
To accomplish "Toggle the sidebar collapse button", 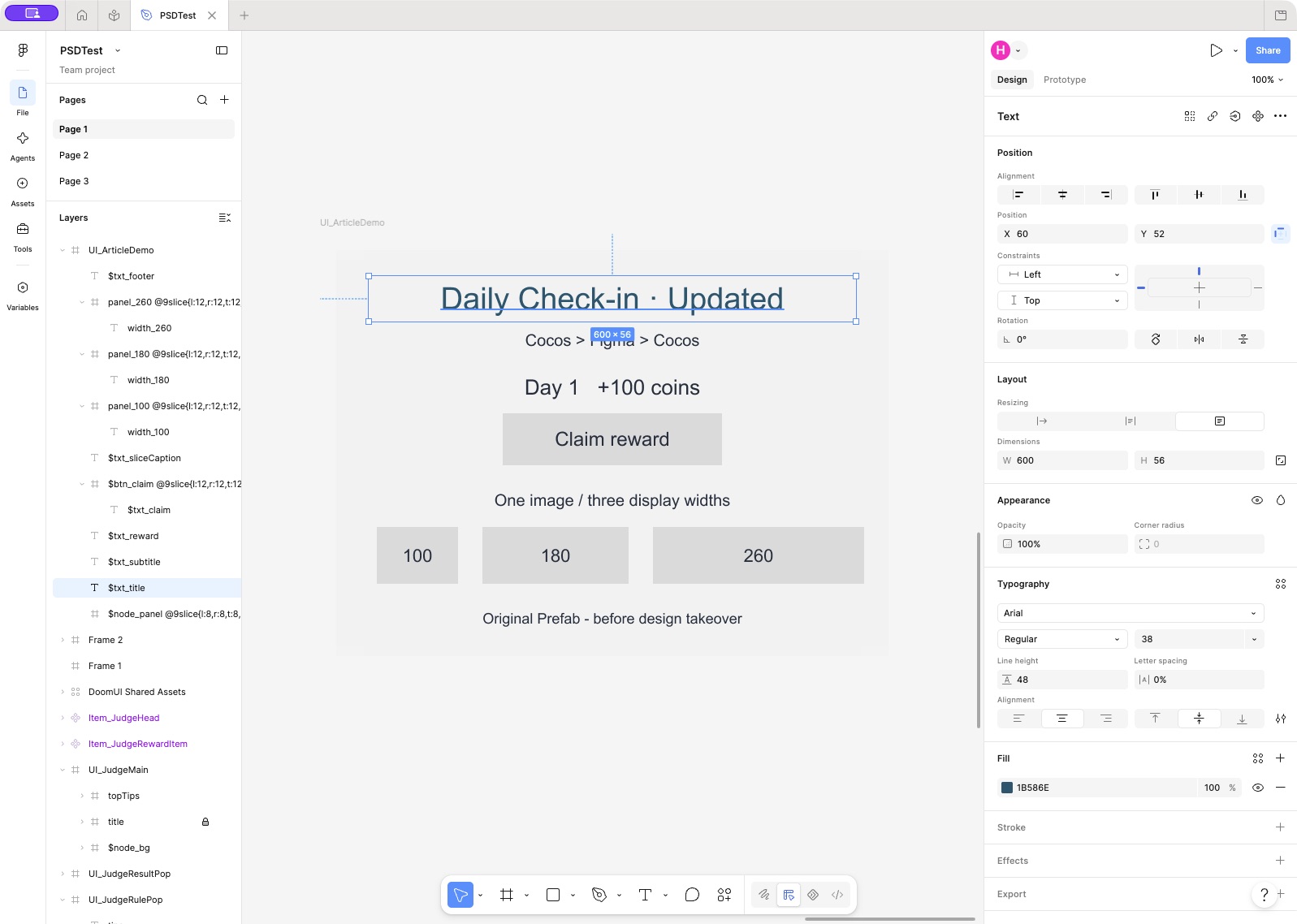I will [222, 50].
